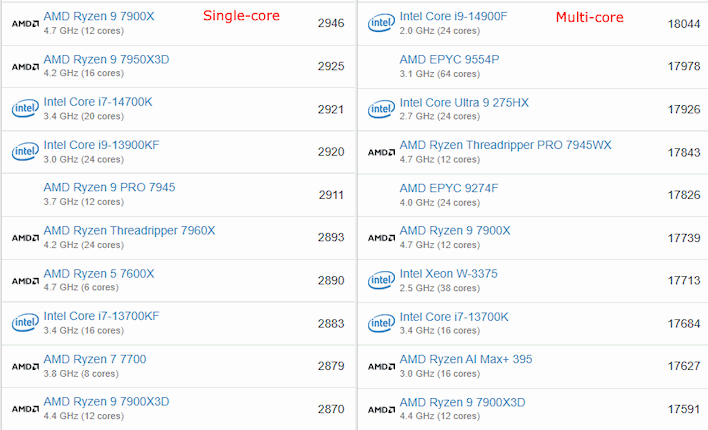Select the single-core score 2920
The image size is (708, 430).
click(331, 152)
